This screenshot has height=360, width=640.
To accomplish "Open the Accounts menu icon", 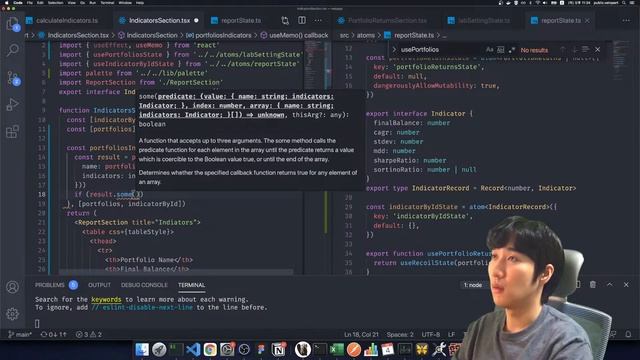I will tap(13, 287).
